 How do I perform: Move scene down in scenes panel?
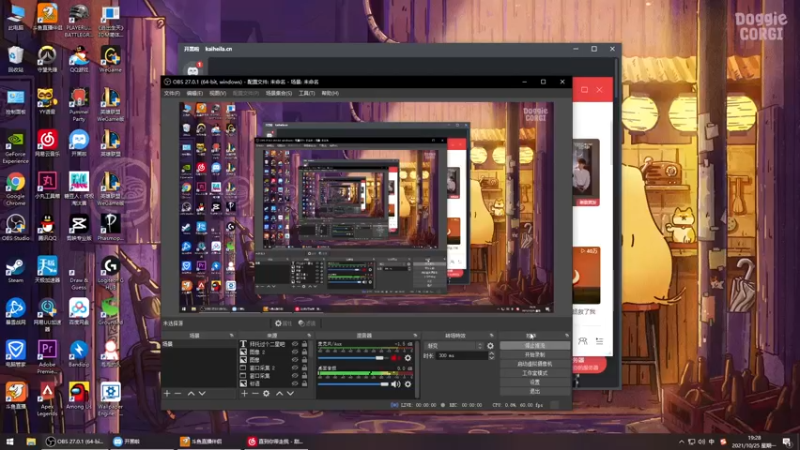point(202,393)
